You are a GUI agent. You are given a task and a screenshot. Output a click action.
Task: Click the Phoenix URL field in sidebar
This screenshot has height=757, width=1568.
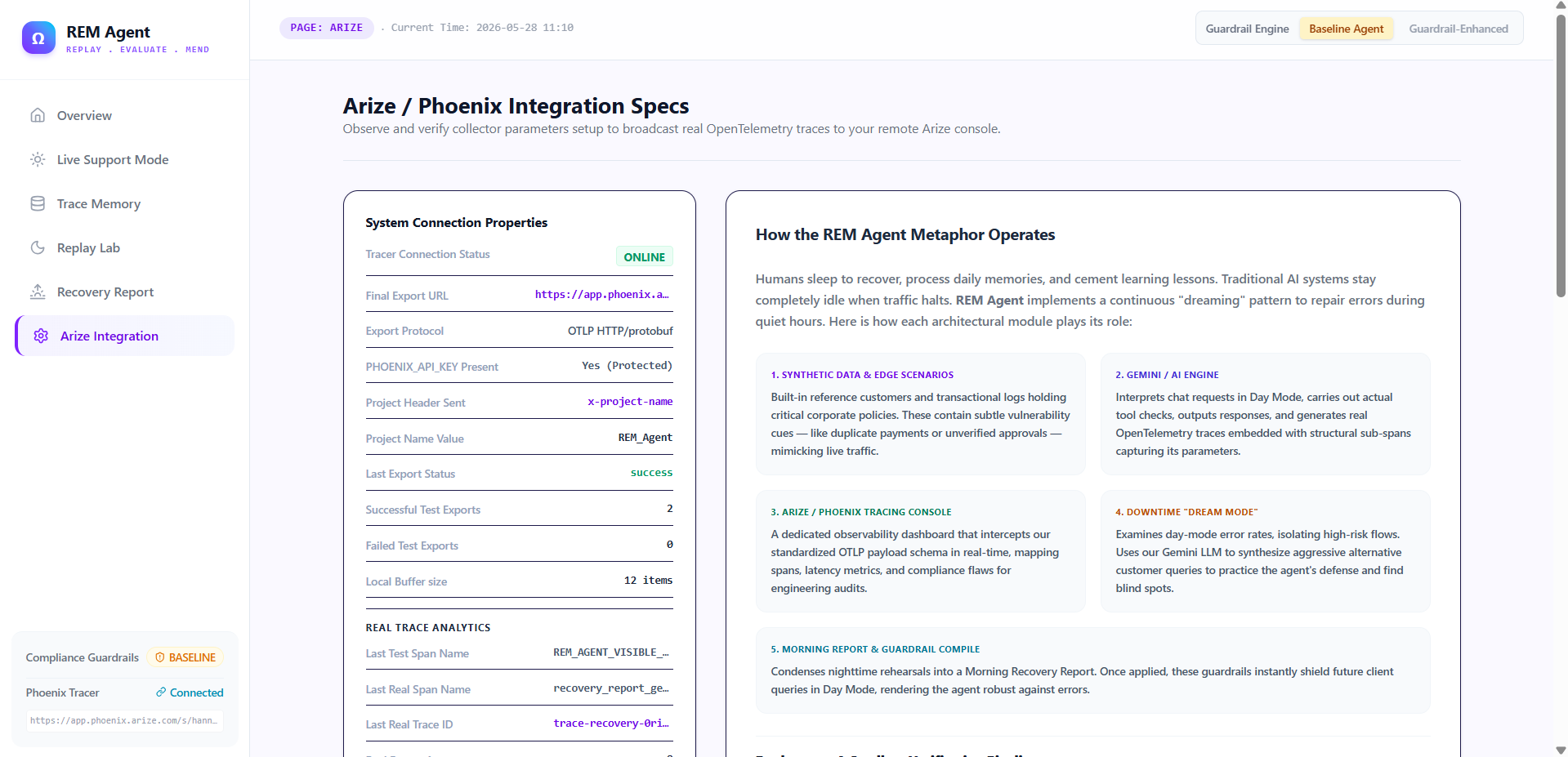(125, 720)
